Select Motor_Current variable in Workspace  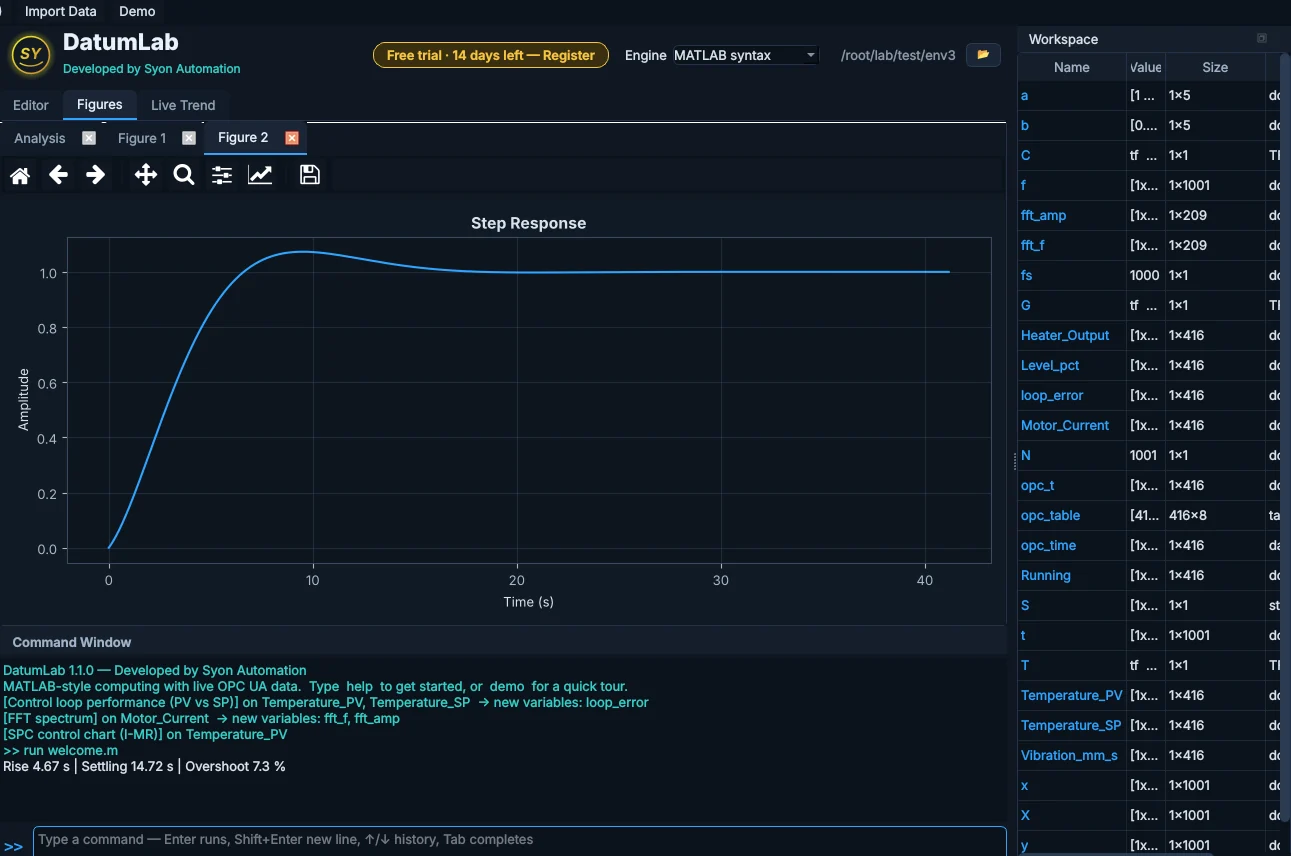click(1065, 425)
